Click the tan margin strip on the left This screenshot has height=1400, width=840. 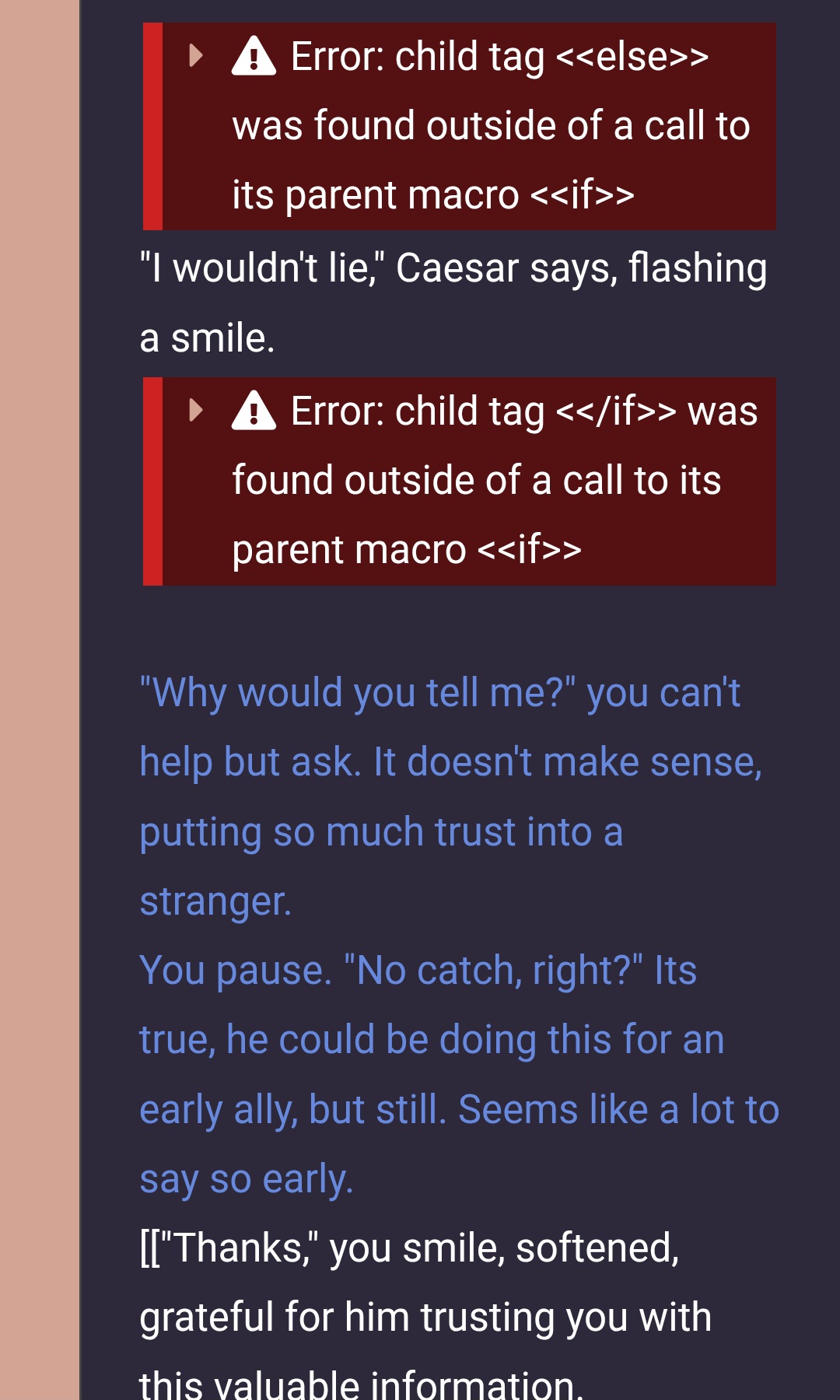tap(39, 700)
